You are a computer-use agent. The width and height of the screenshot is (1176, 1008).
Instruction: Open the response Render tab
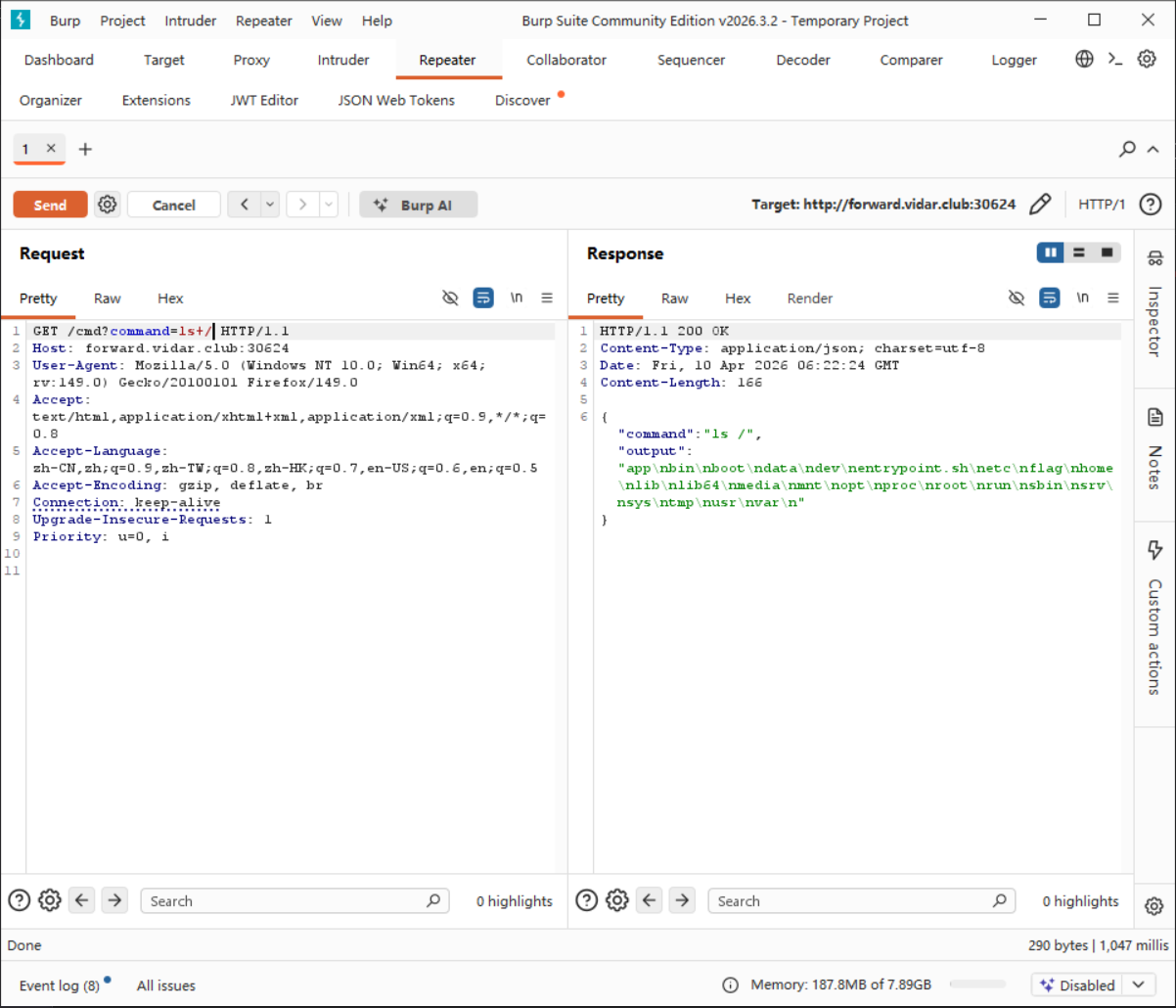pos(809,298)
